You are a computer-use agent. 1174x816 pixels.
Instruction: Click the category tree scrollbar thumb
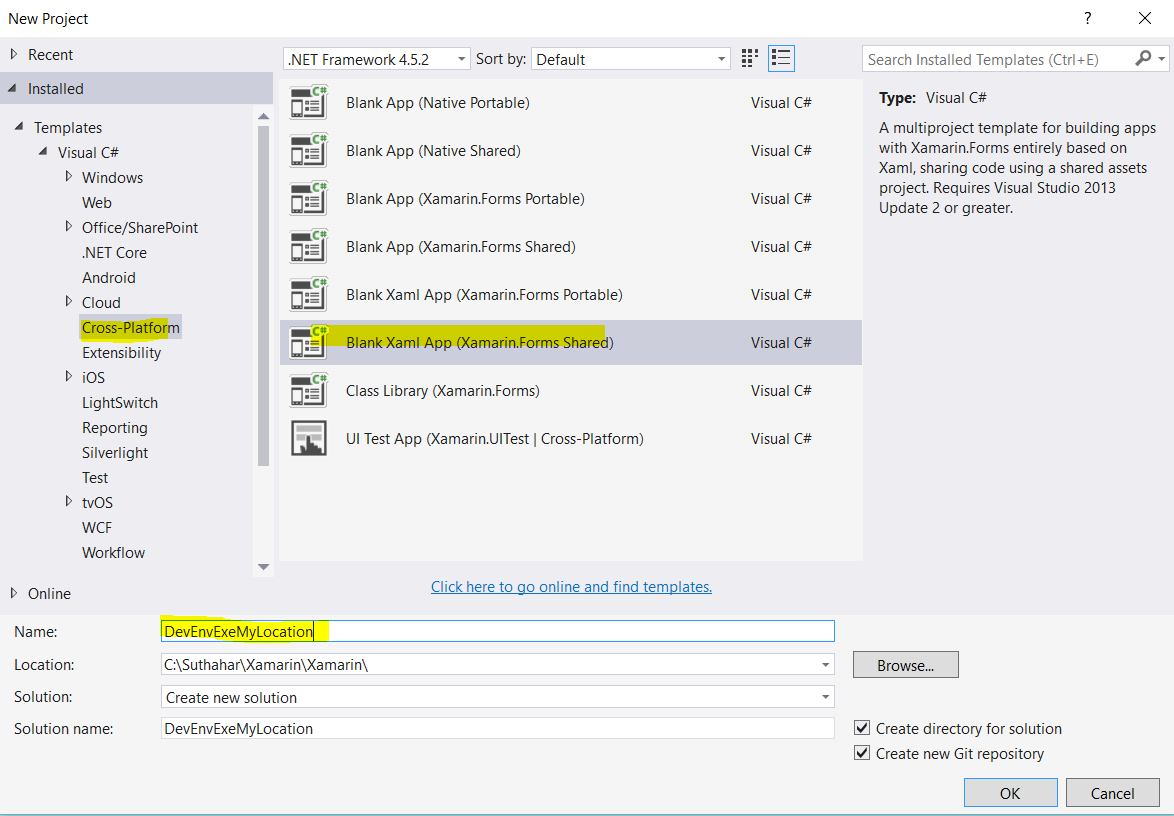click(263, 296)
